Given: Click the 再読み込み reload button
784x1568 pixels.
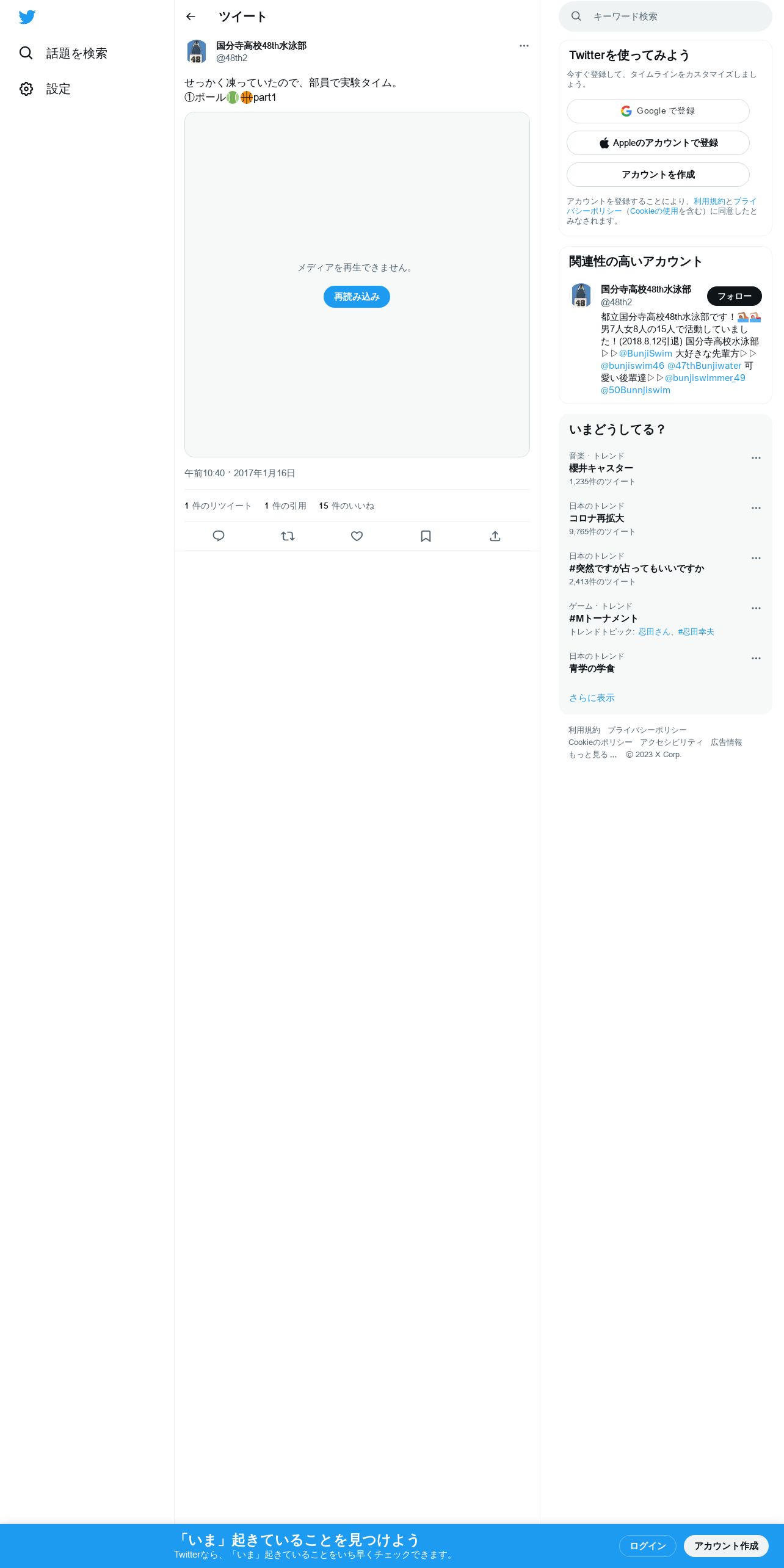Looking at the screenshot, I should 357,297.
